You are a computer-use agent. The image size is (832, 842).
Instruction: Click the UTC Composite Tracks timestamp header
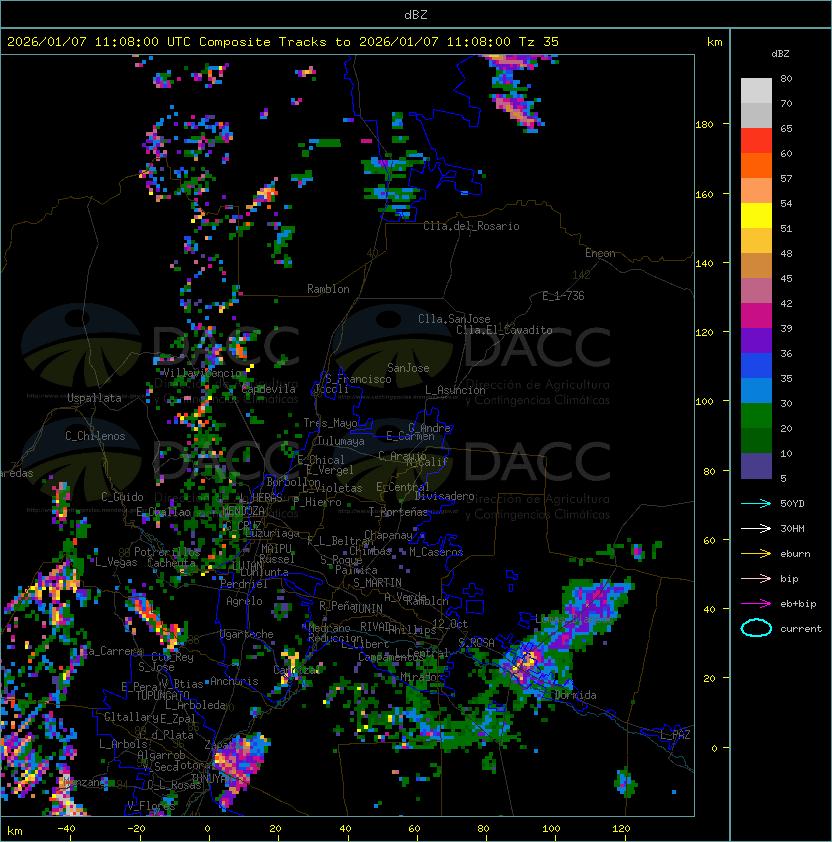coord(283,42)
